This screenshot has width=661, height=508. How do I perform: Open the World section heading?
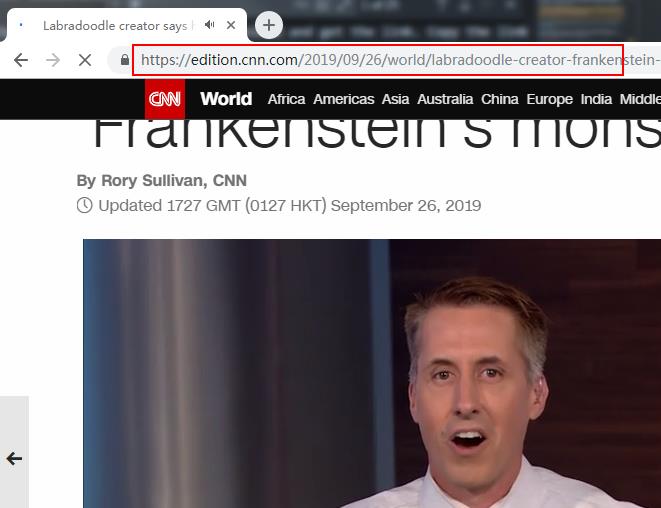(225, 99)
